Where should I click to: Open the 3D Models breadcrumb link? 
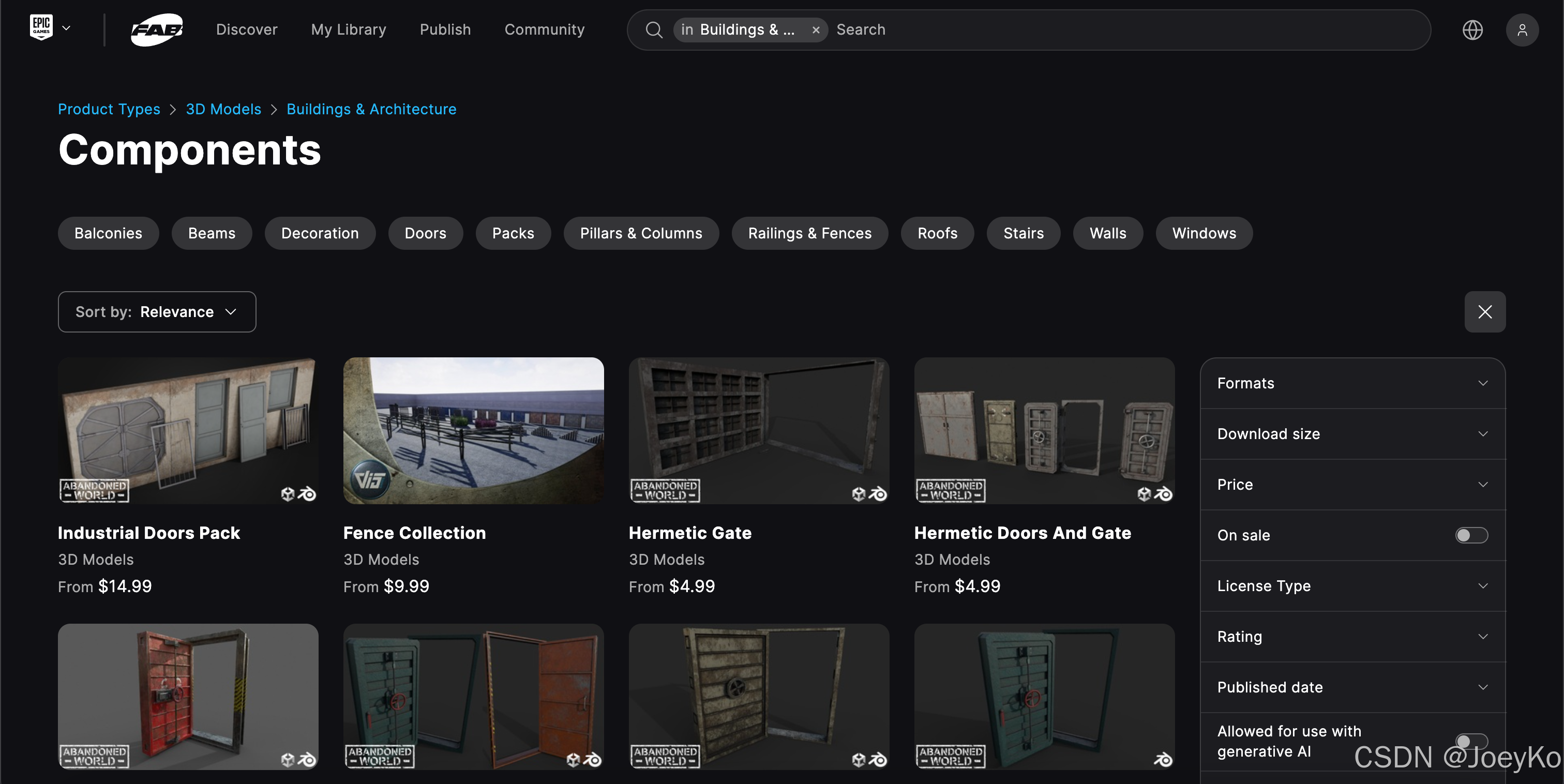click(223, 109)
